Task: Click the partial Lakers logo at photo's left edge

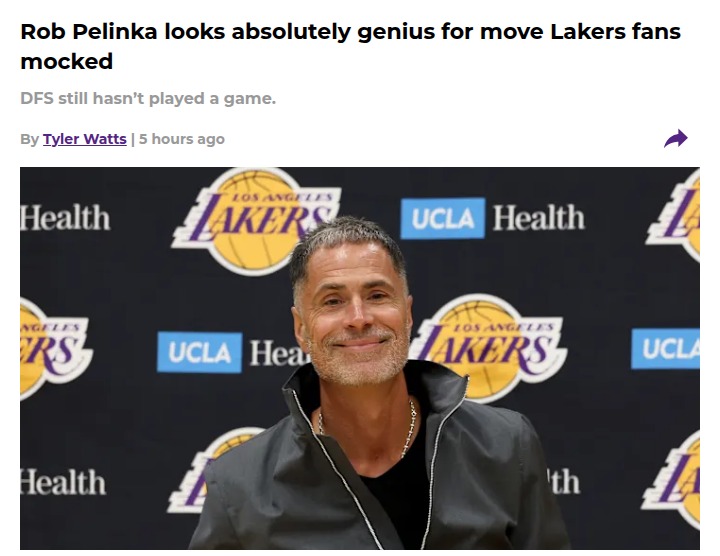Action: point(52,347)
